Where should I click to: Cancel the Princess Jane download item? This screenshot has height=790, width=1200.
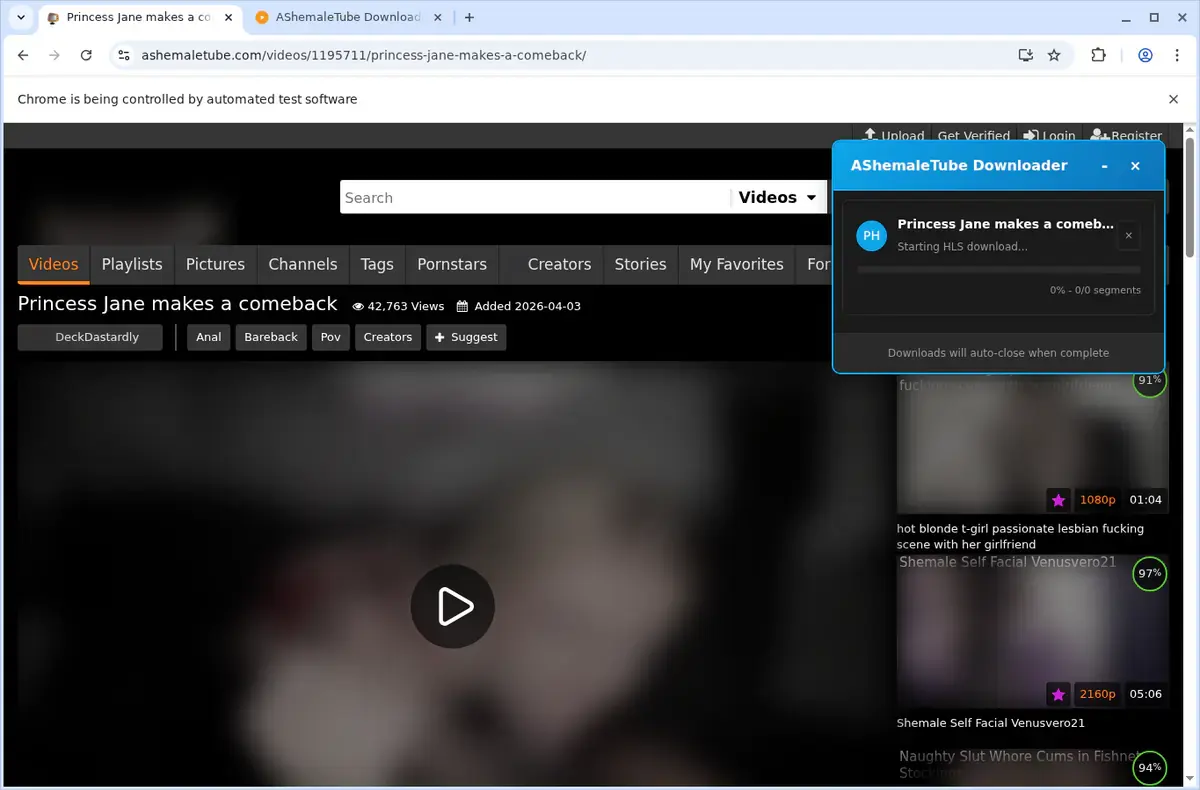pos(1128,236)
